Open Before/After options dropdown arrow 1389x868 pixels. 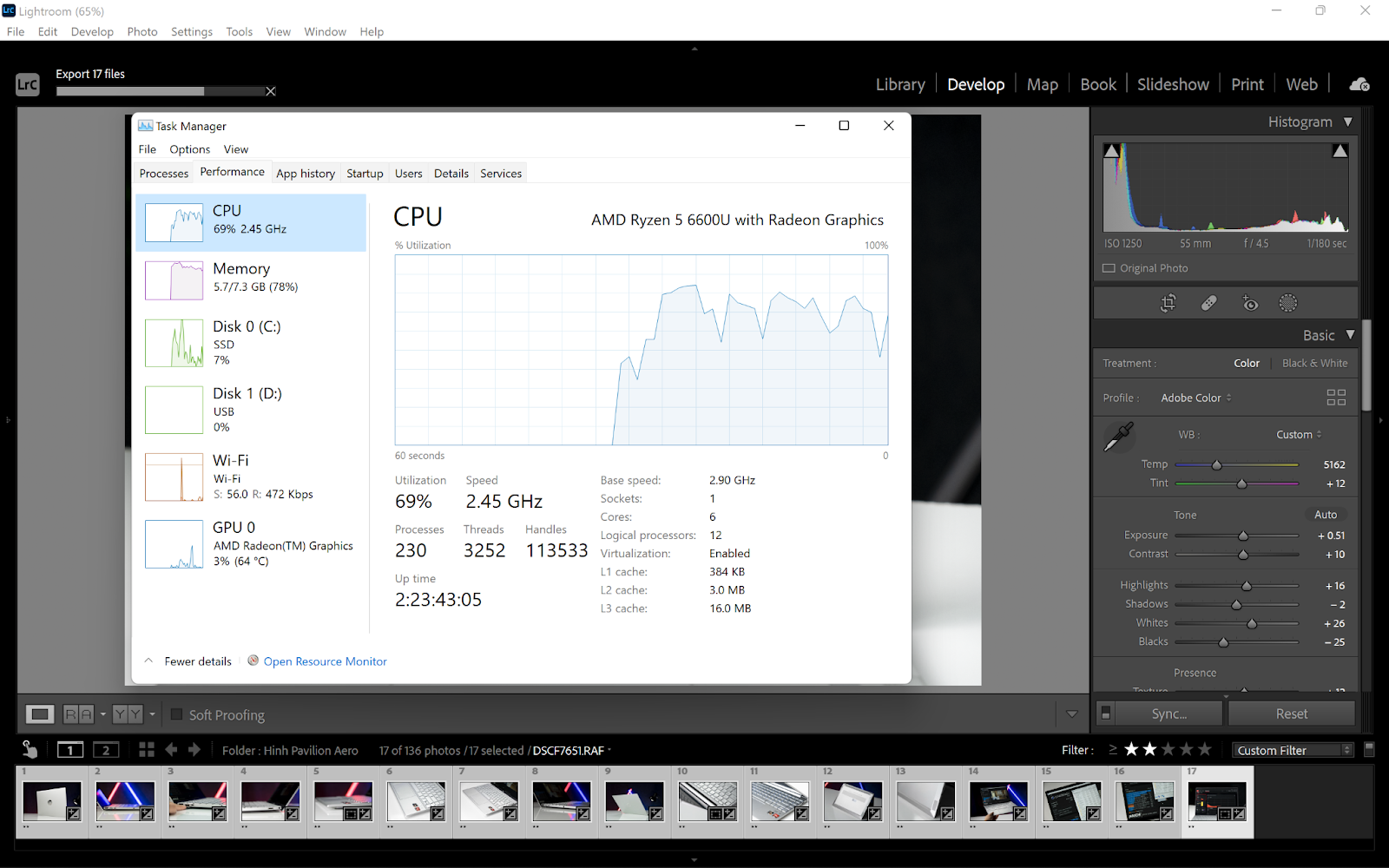152,714
